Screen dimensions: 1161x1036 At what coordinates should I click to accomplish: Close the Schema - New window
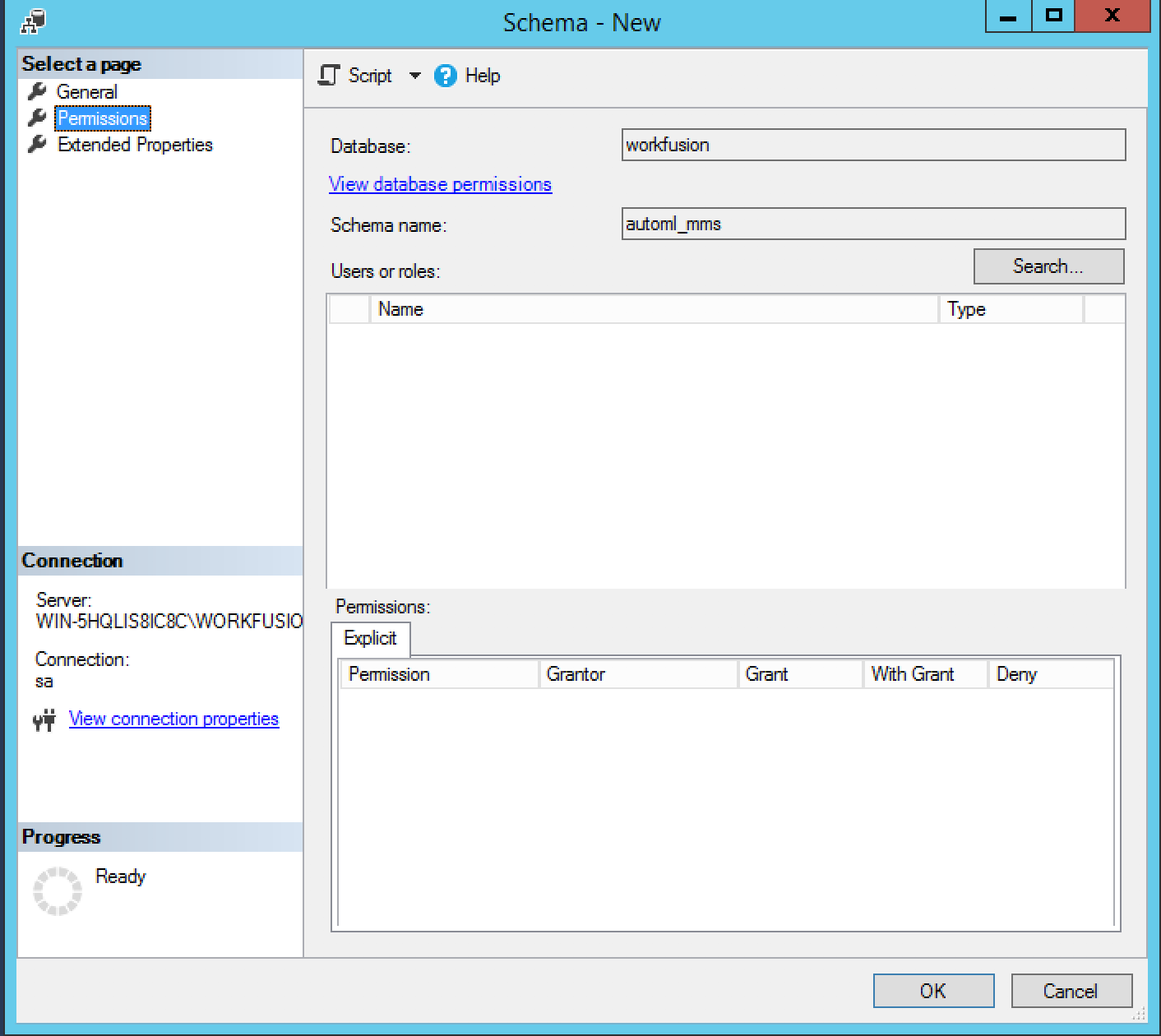click(x=1112, y=16)
